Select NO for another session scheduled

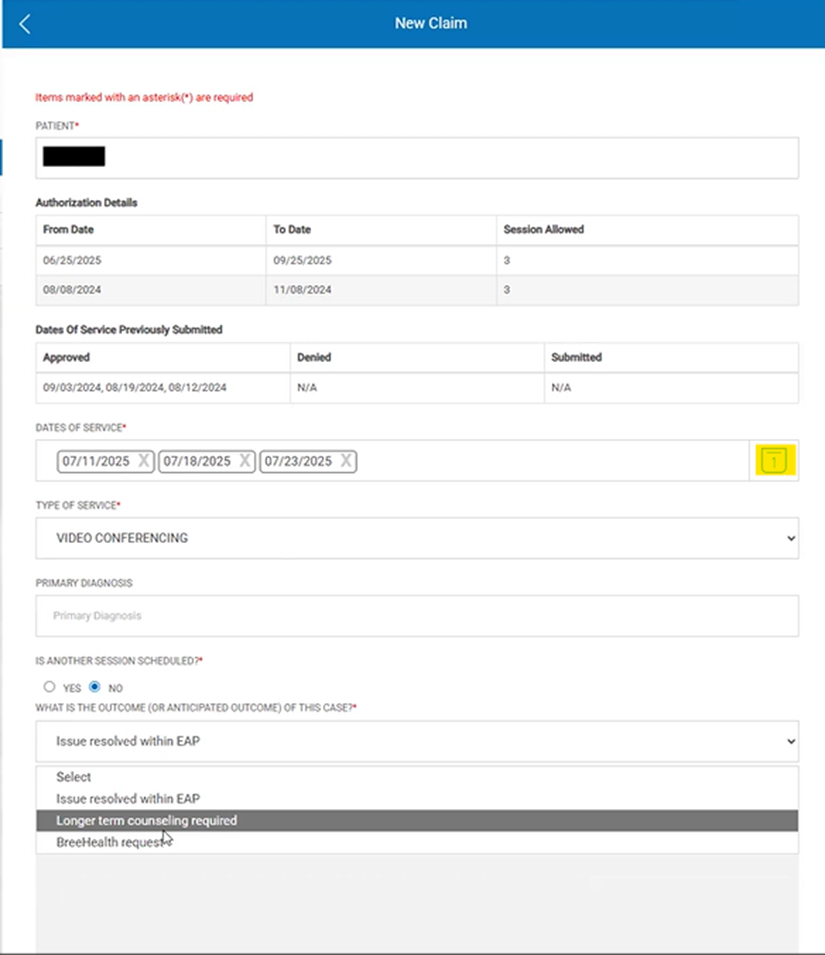tap(95, 687)
